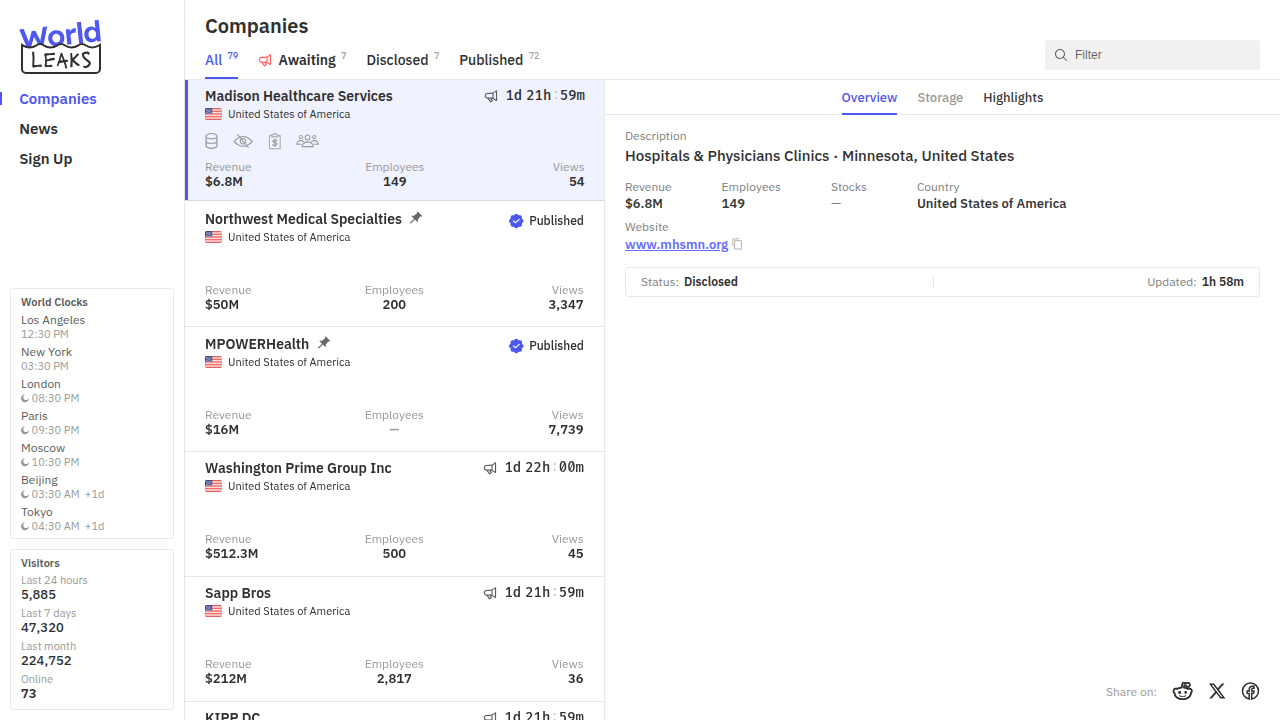Open the Highlights tab
Image resolution: width=1280 pixels, height=720 pixels.
(1013, 97)
